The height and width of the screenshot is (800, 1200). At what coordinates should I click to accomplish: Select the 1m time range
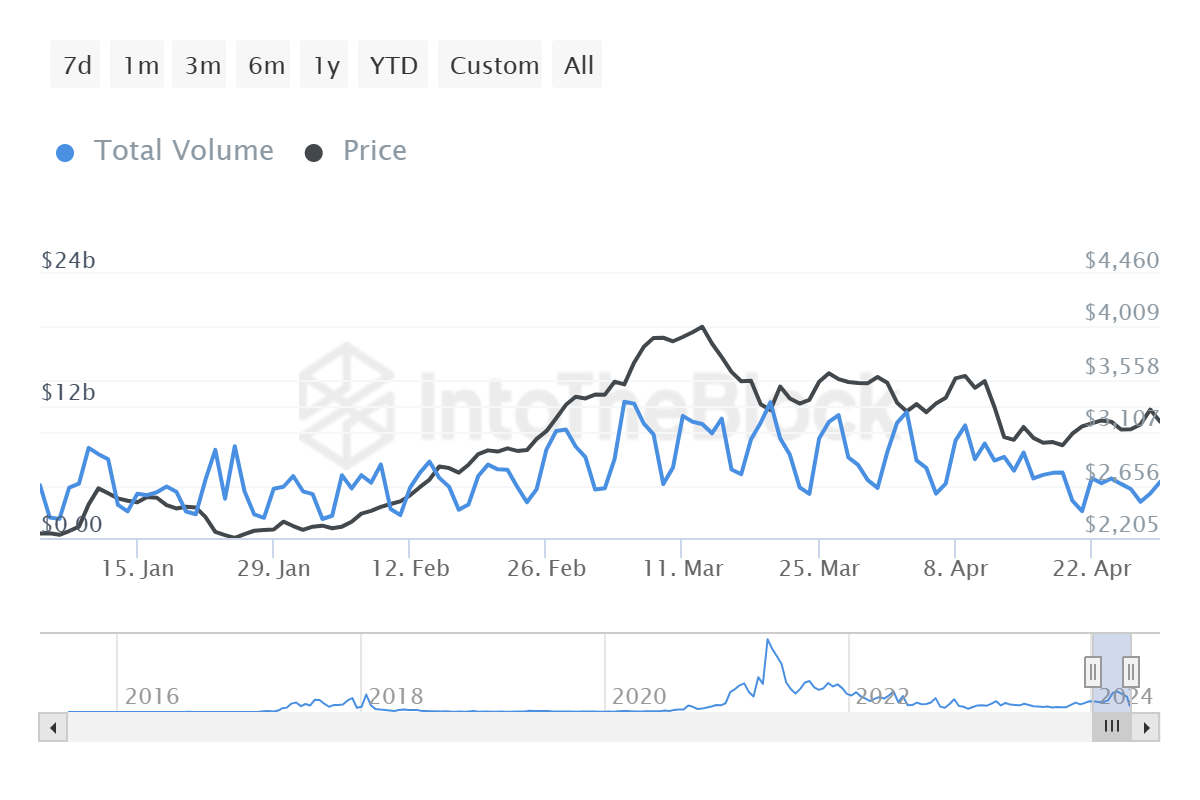140,66
